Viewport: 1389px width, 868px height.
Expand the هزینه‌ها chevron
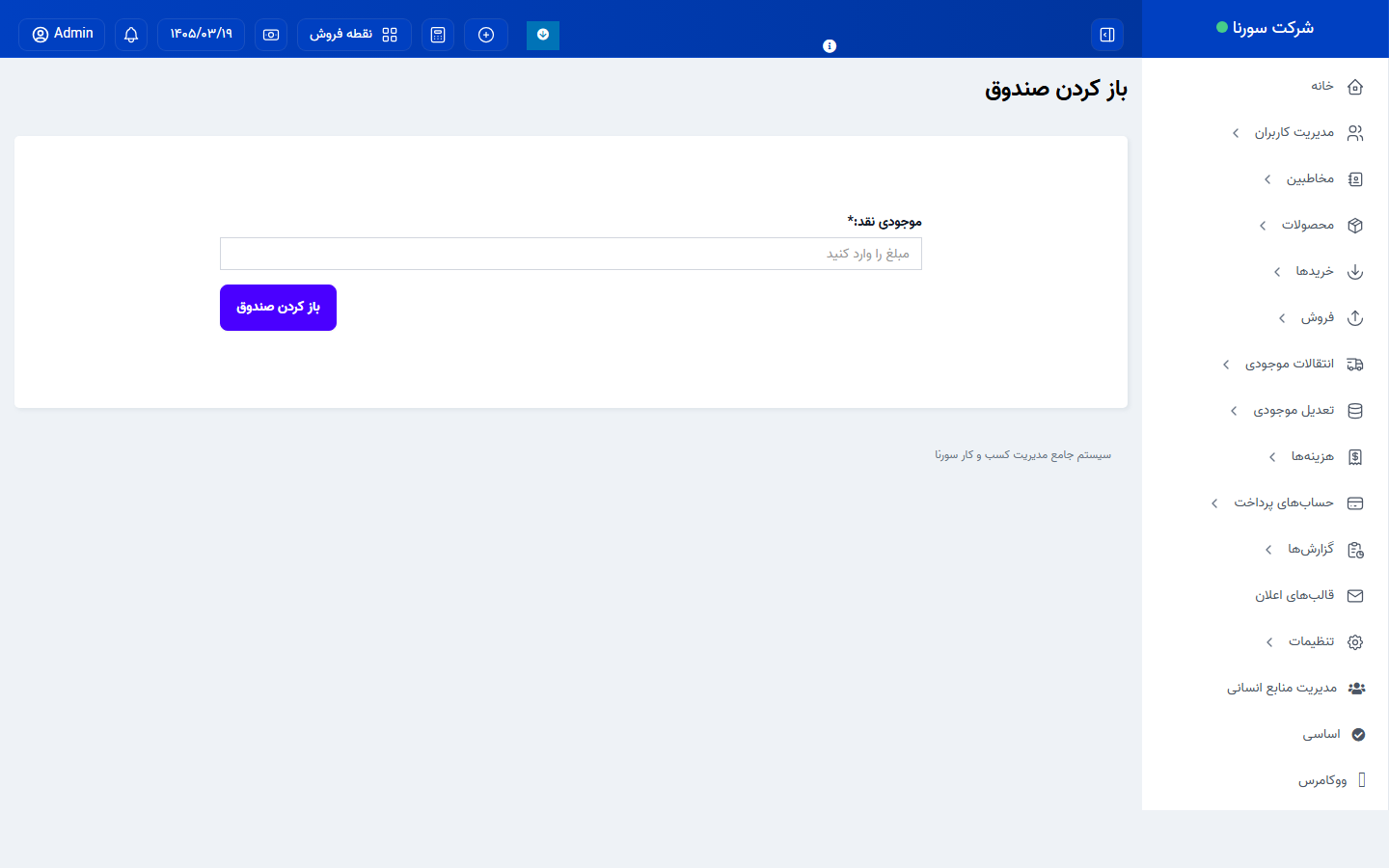[x=1272, y=457]
